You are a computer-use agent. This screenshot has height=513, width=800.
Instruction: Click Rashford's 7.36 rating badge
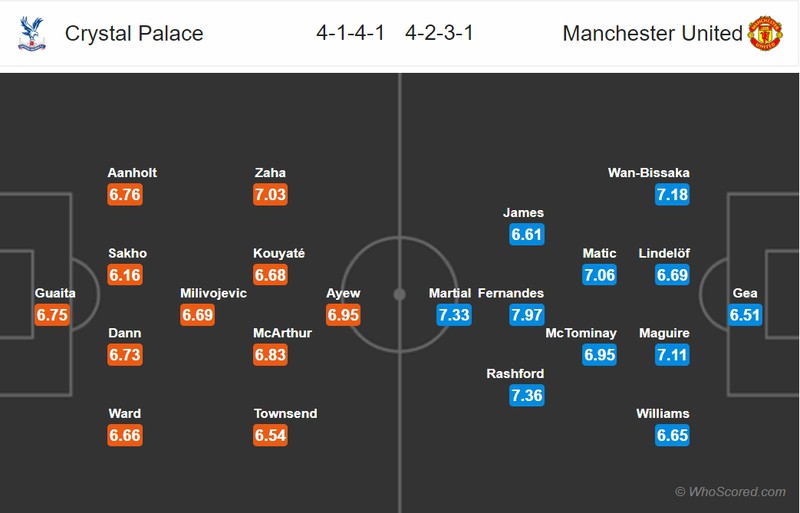526,395
